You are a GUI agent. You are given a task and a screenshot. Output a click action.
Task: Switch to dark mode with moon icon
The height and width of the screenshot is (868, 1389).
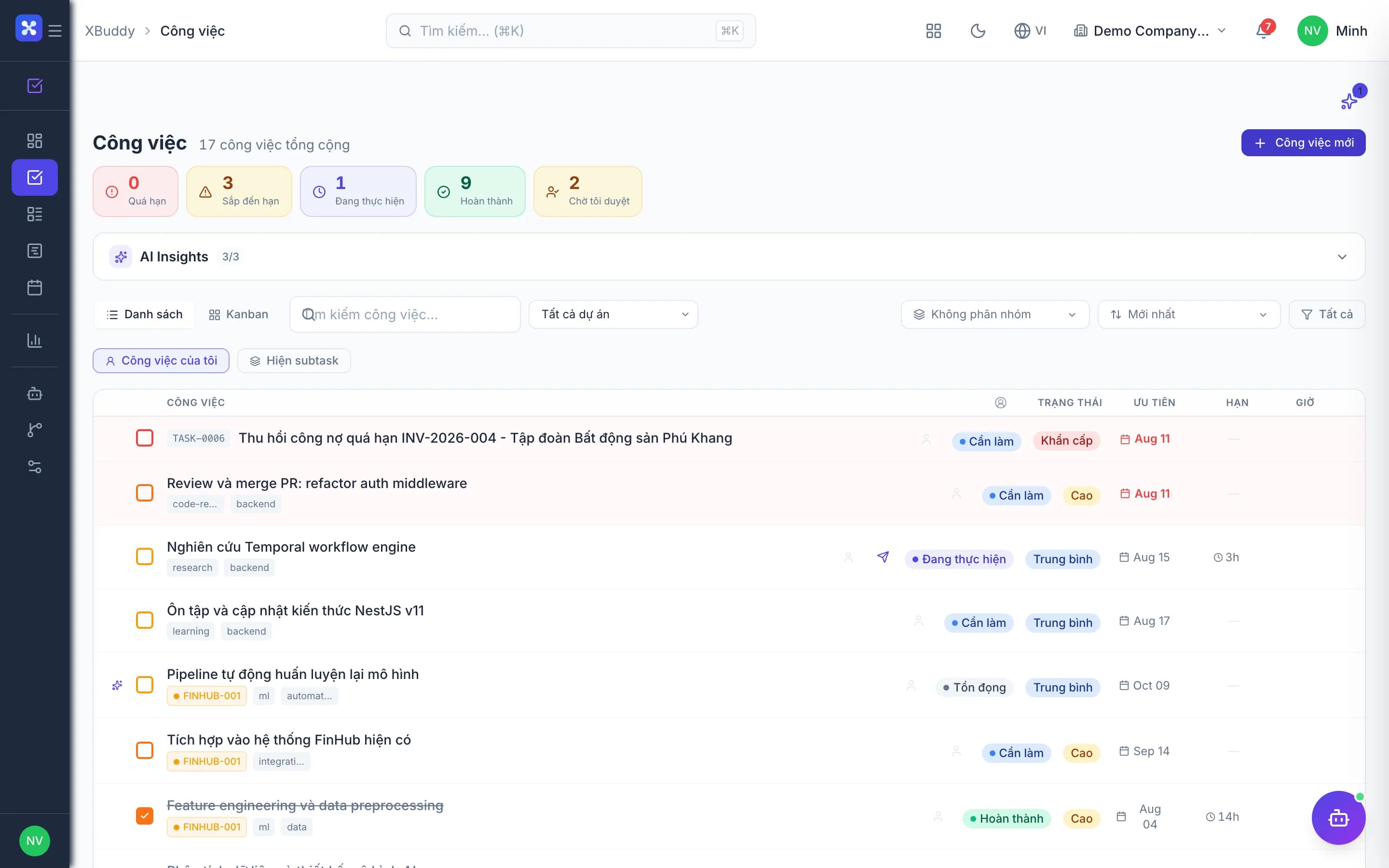pos(978,31)
